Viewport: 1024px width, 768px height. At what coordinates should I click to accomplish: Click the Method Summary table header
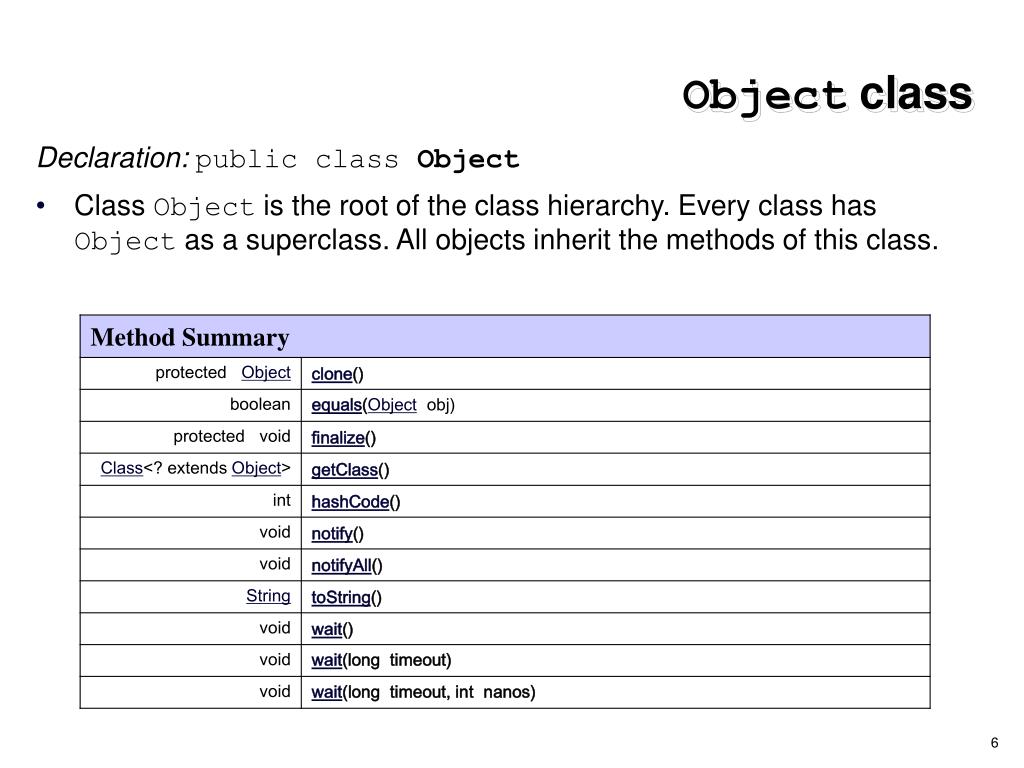[190, 338]
